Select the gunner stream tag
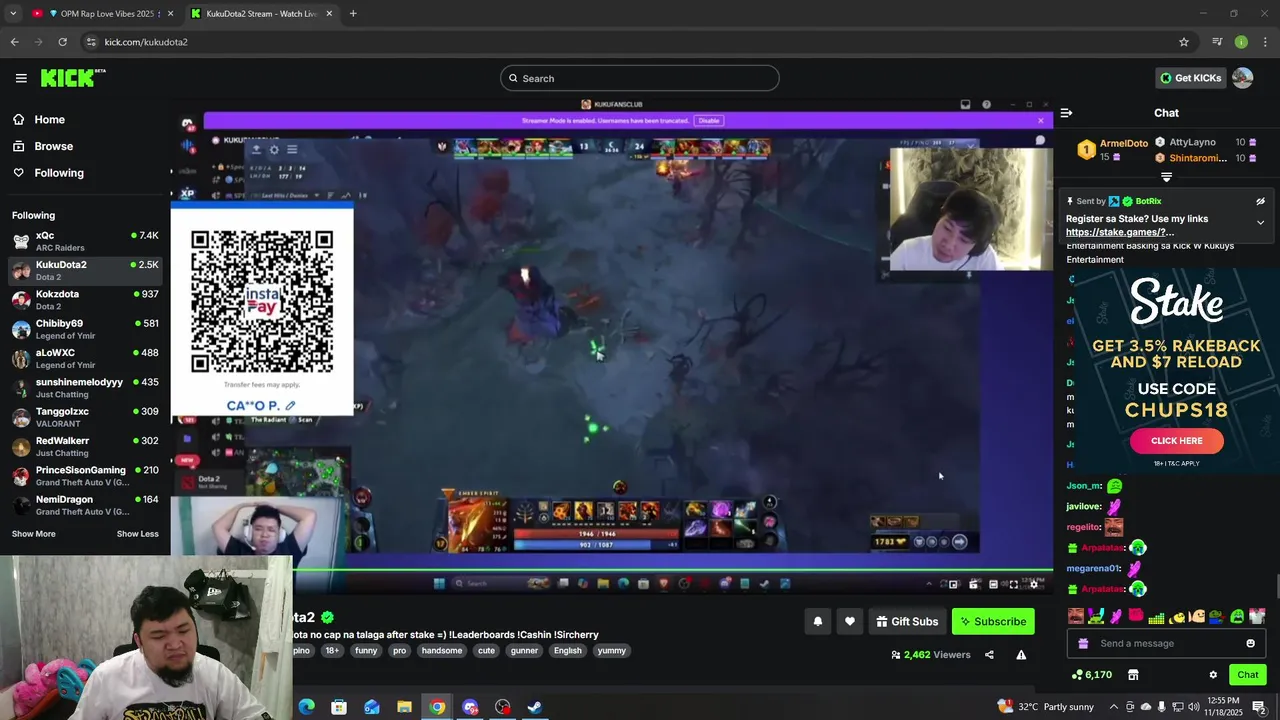Image resolution: width=1280 pixels, height=720 pixels. click(524, 650)
